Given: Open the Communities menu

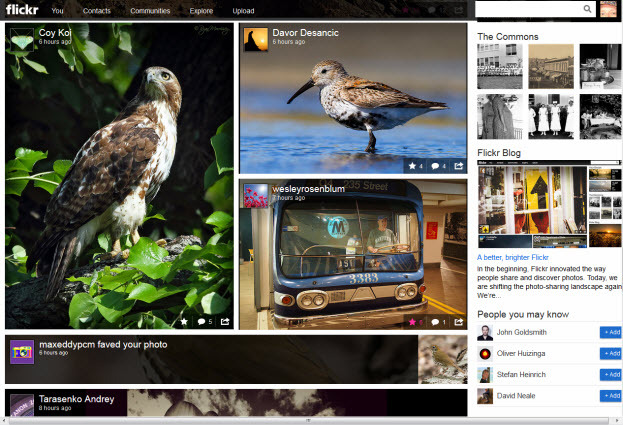Looking at the screenshot, I should (150, 11).
